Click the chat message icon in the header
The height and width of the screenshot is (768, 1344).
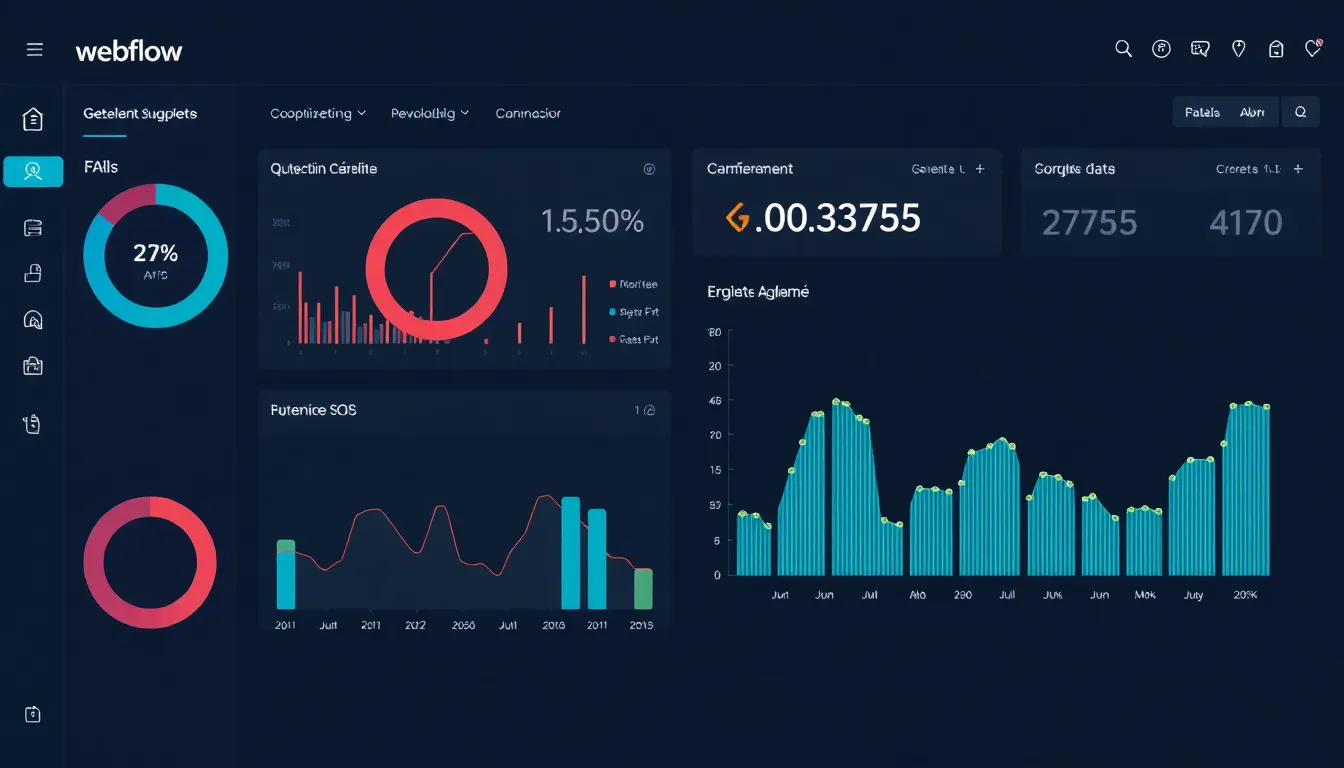[x=1200, y=47]
